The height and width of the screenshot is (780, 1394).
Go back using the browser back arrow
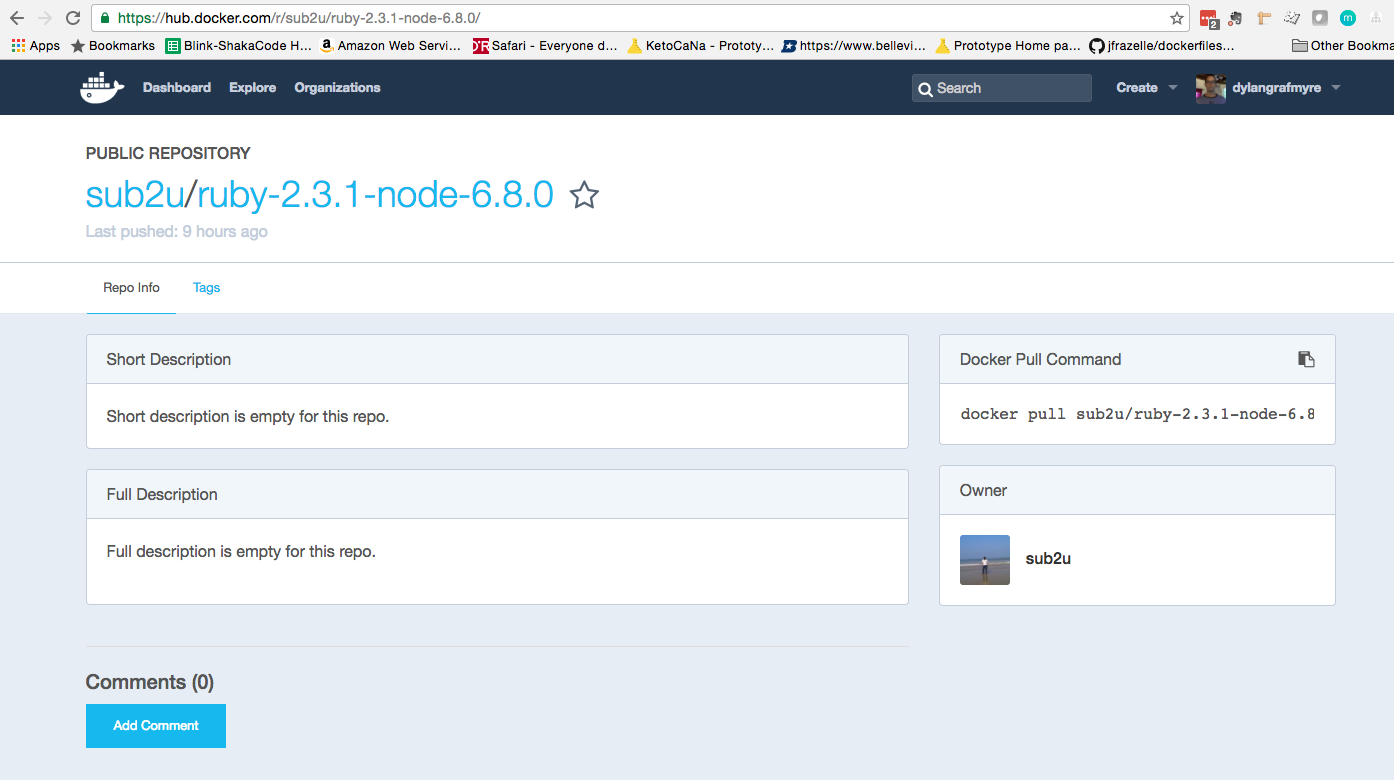click(17, 18)
